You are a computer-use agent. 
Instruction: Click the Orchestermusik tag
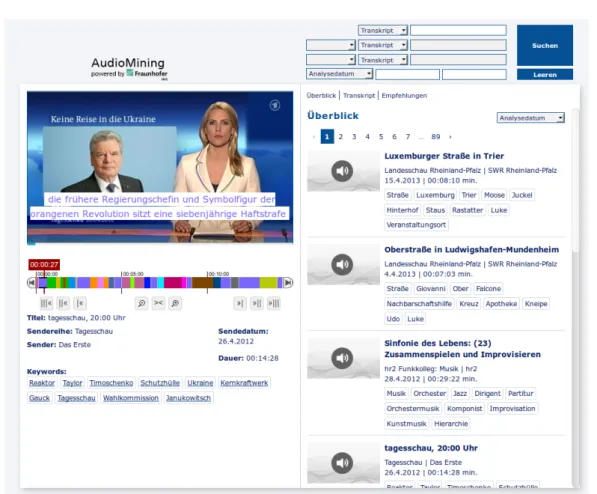coord(413,409)
